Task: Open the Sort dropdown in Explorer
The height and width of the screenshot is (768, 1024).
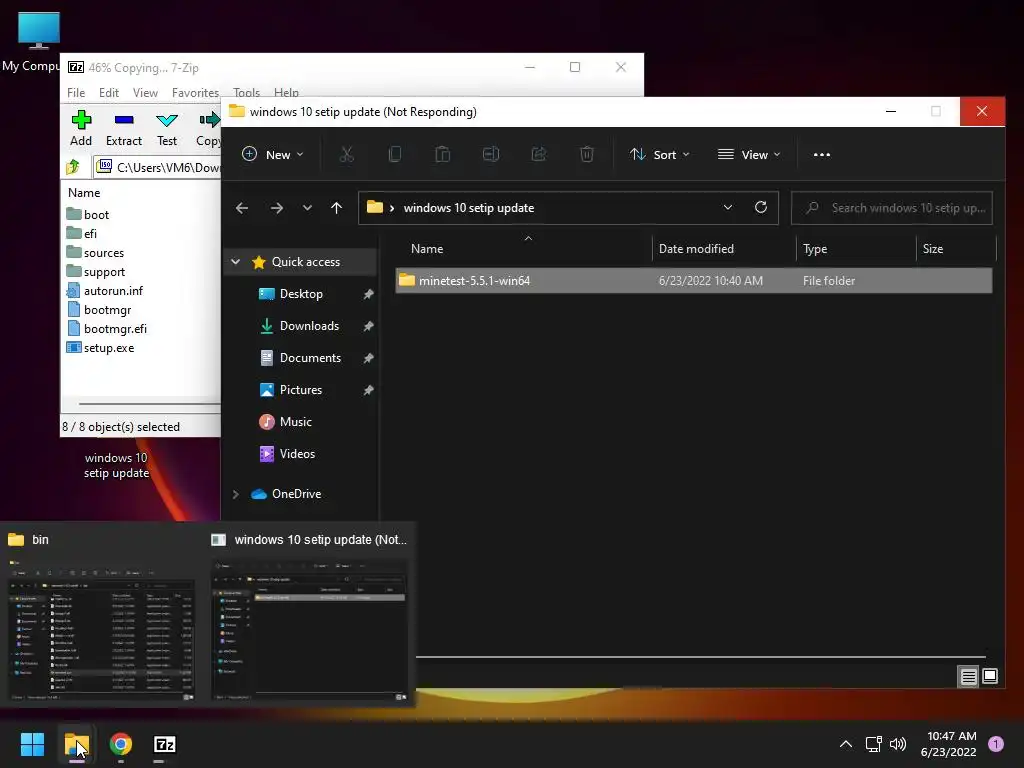Action: pos(660,155)
